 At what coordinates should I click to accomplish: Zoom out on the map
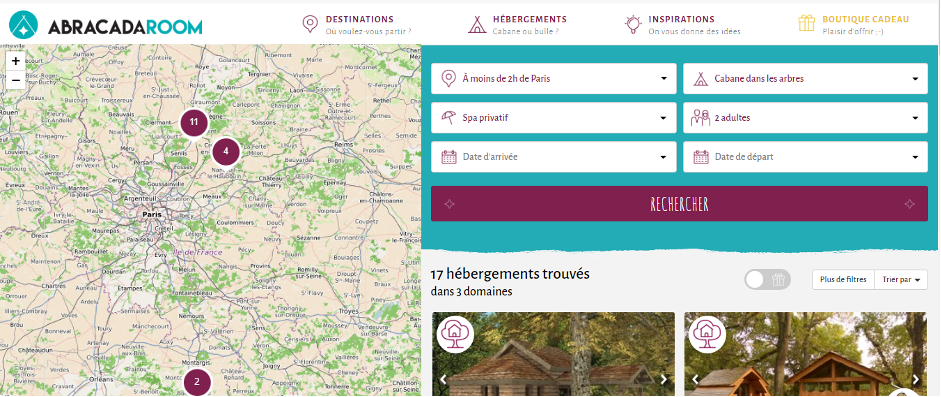[x=16, y=80]
